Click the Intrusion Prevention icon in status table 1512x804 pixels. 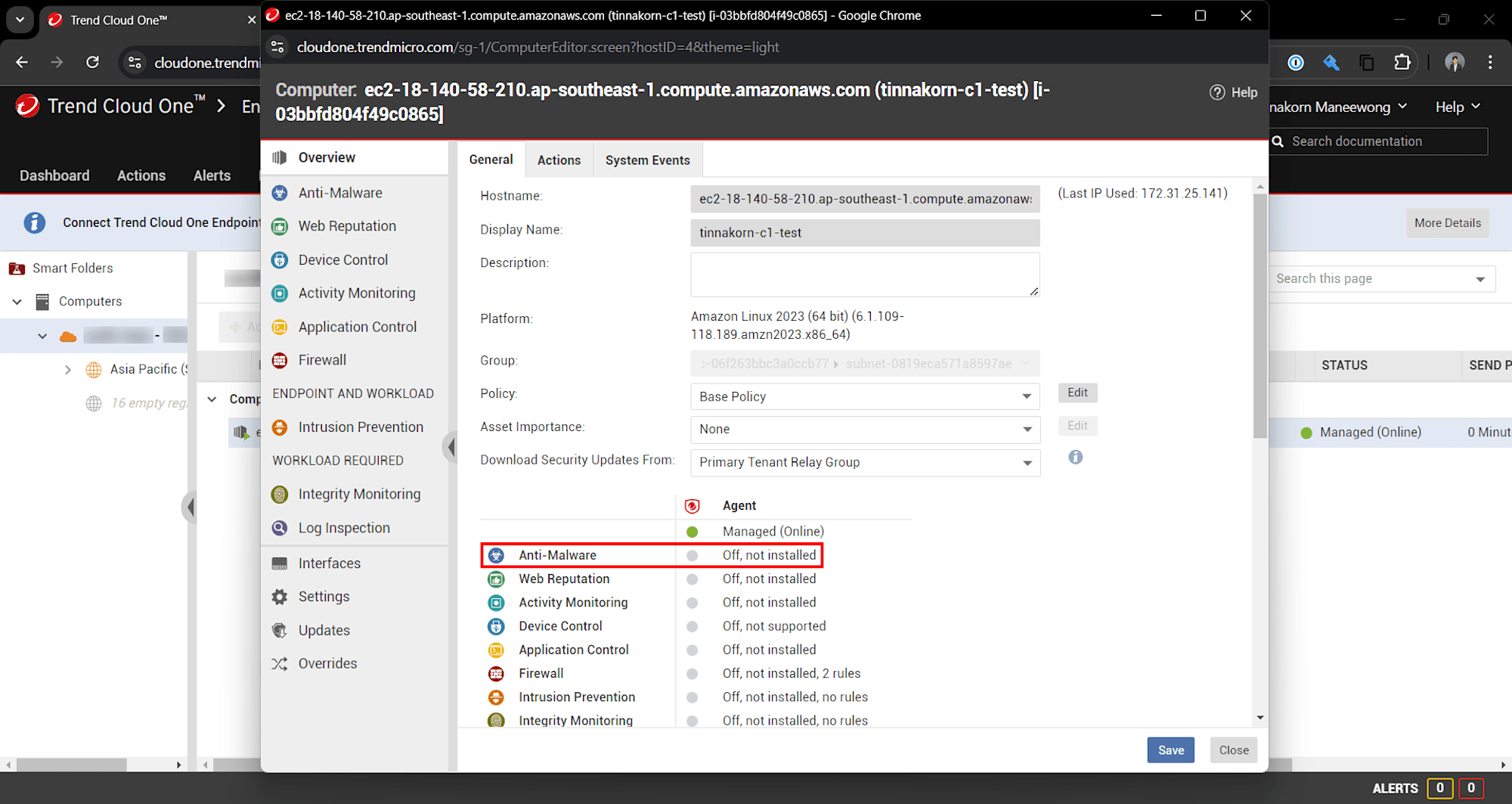pos(496,697)
